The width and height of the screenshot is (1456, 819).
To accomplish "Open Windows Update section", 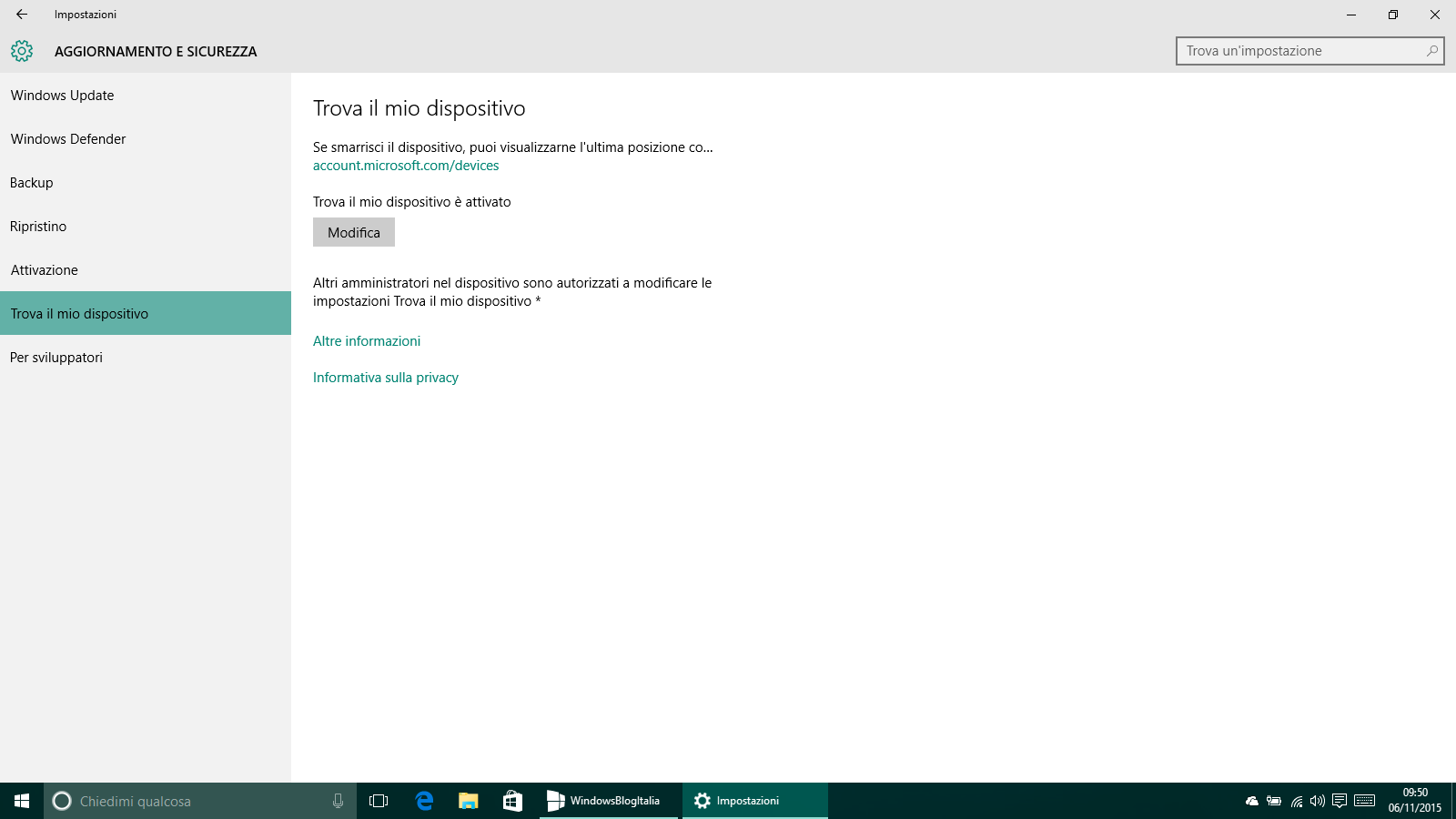I will tap(146, 95).
